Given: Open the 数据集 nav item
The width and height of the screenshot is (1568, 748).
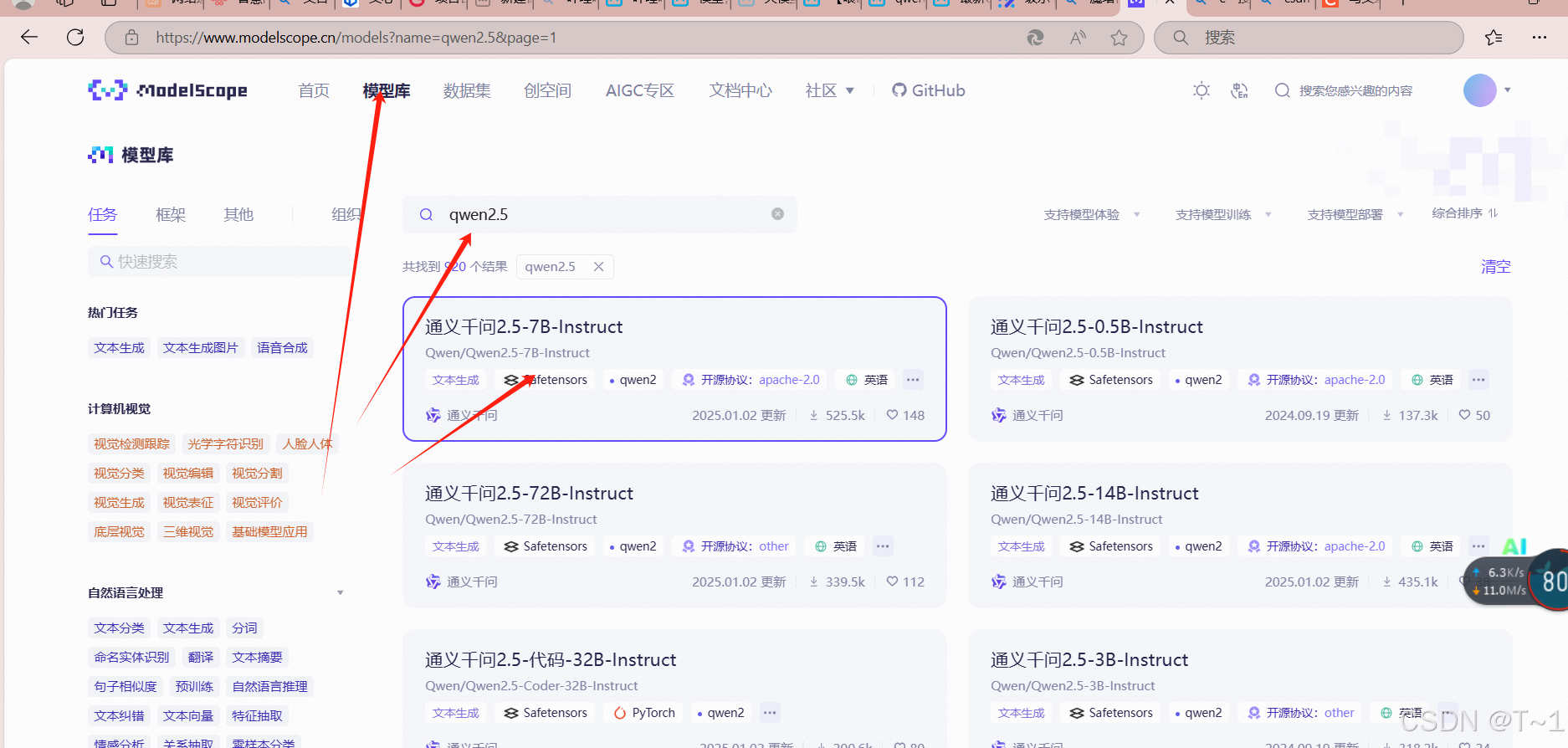Looking at the screenshot, I should click(467, 90).
